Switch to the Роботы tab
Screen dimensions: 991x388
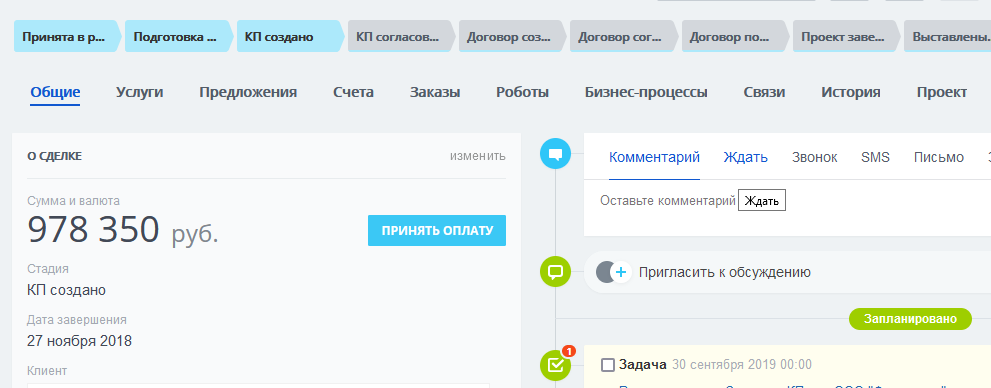coord(523,92)
